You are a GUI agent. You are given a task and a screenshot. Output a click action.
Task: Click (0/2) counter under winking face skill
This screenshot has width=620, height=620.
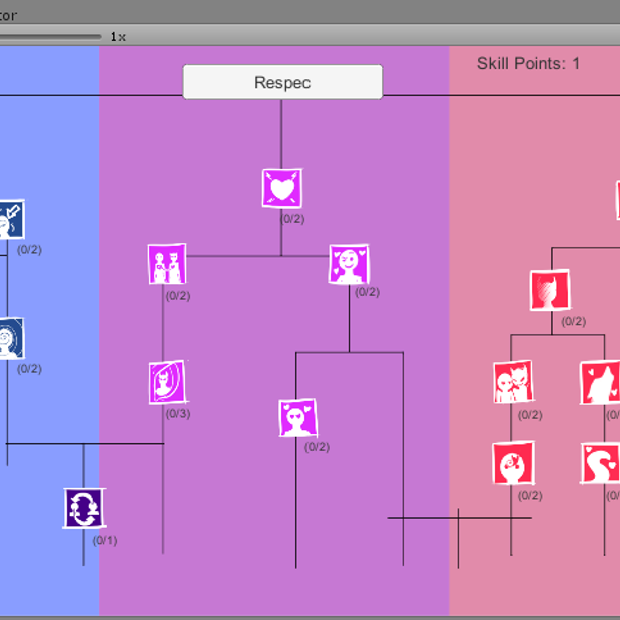tap(367, 292)
